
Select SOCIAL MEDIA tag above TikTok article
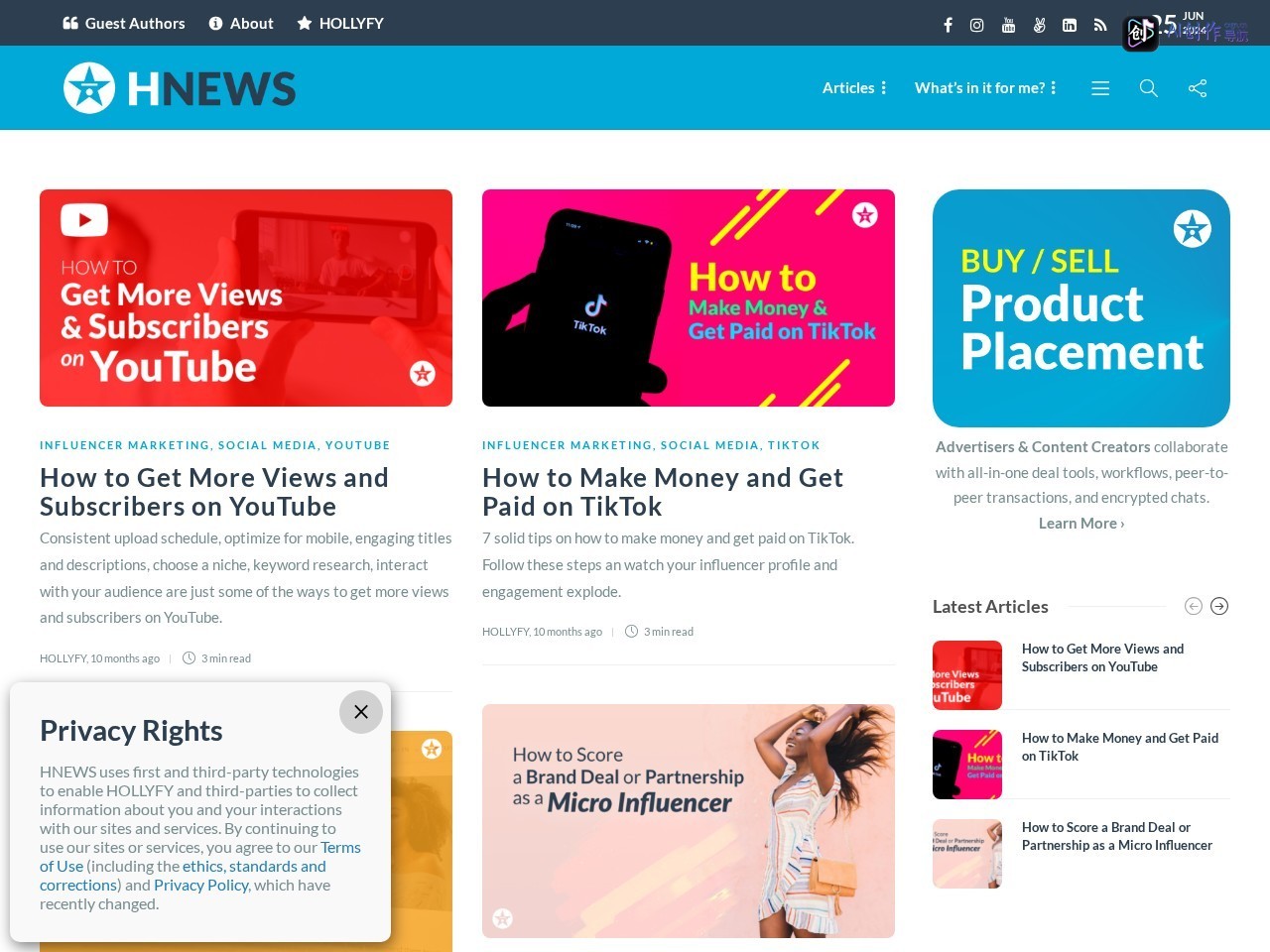pos(710,445)
